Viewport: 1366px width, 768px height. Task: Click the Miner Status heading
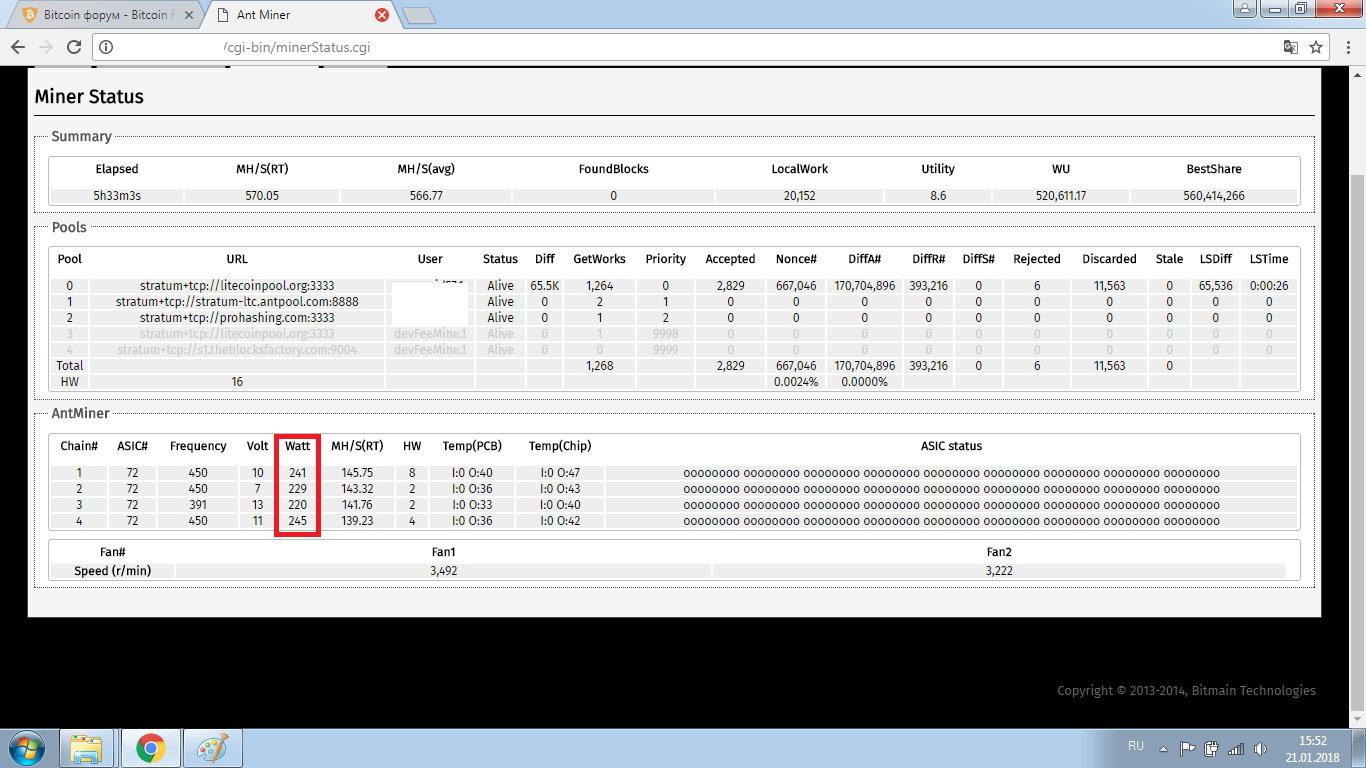(x=89, y=97)
